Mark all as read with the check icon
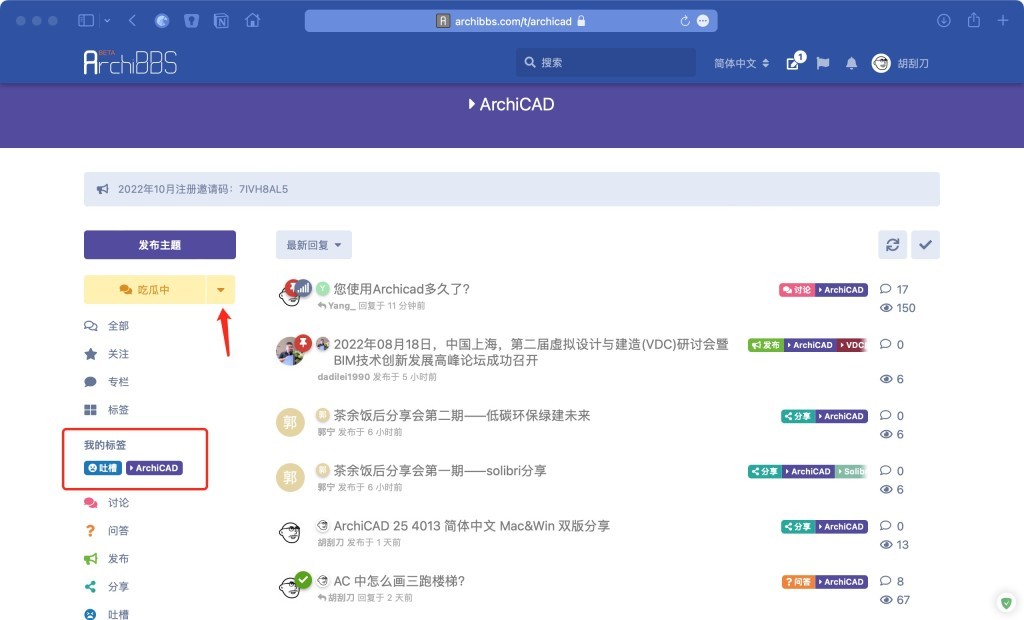This screenshot has width=1024, height=620. click(925, 245)
